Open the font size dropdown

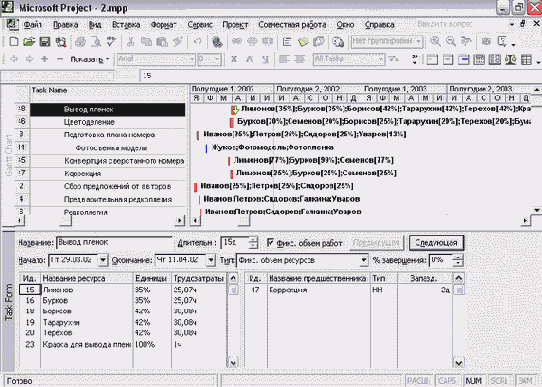pos(217,59)
